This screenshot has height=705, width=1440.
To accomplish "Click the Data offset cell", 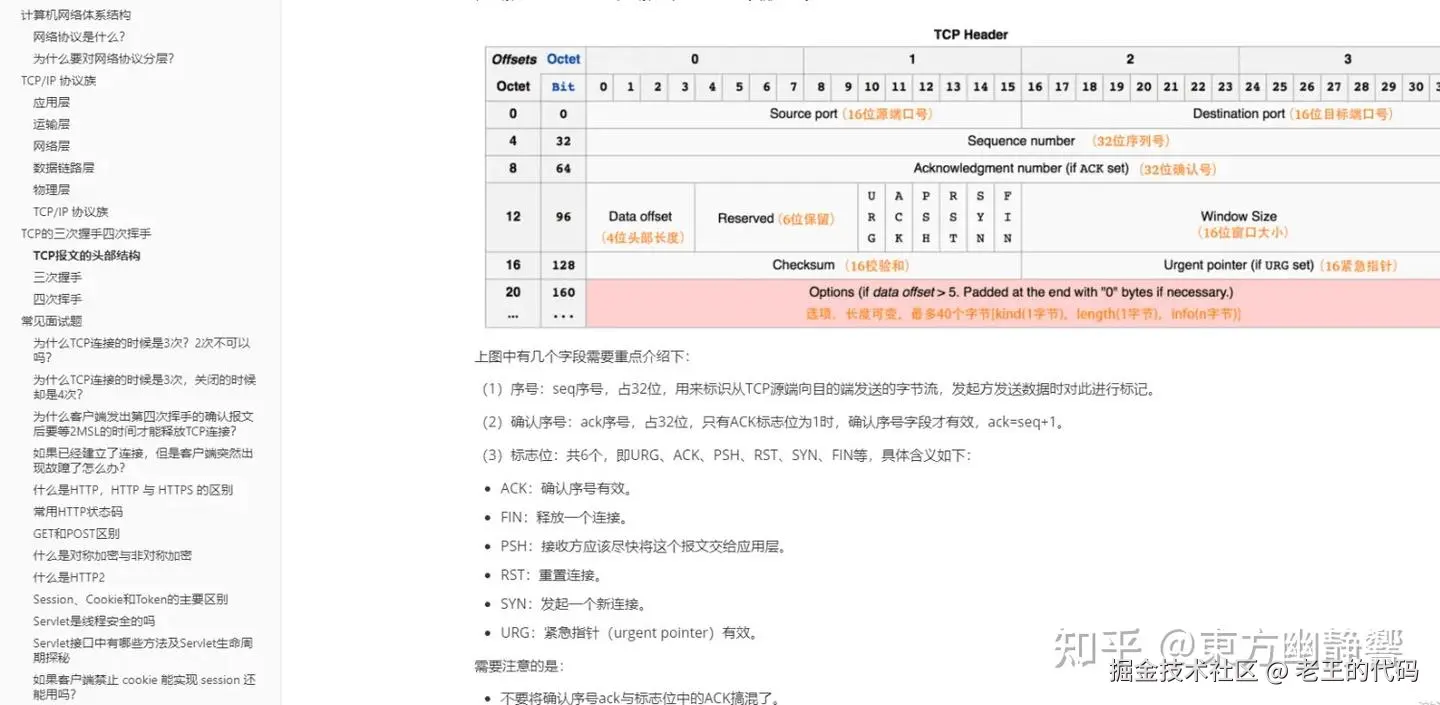I will [640, 217].
